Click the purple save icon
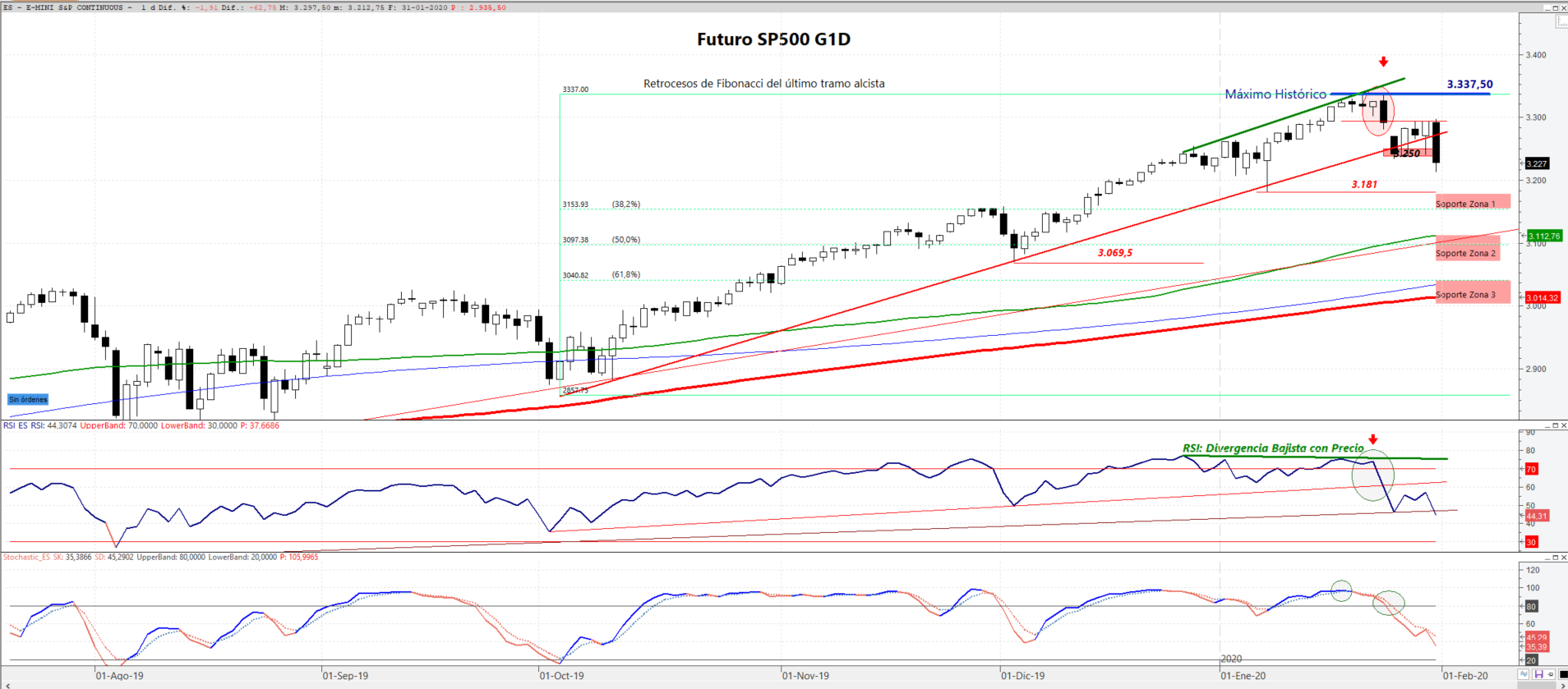Screen dimensions: 1568x689 [x=1538, y=674]
